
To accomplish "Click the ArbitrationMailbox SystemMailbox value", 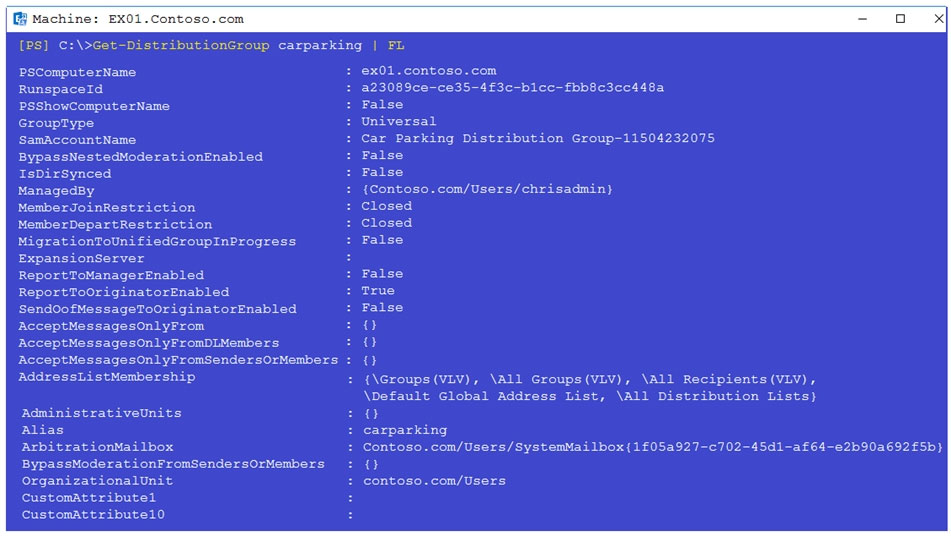I will 653,447.
